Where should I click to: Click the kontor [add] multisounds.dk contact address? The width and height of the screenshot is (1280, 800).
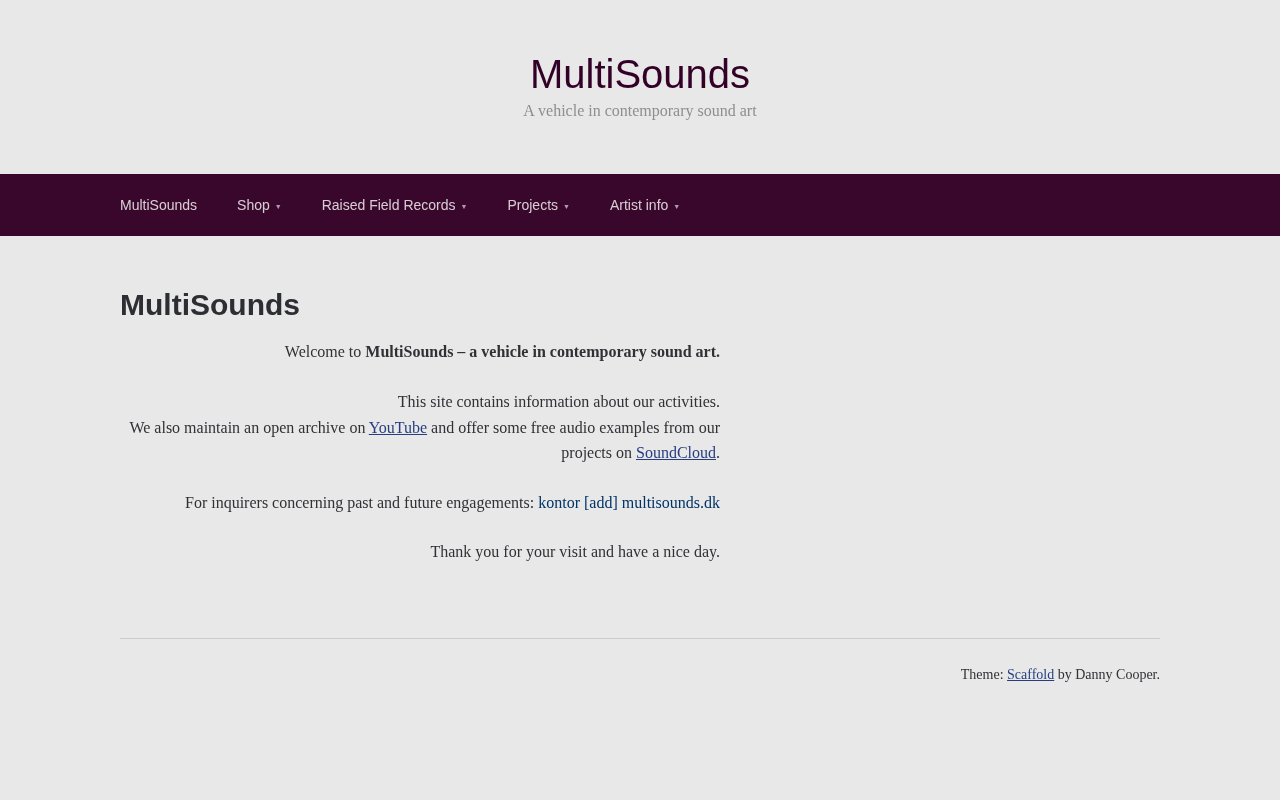(629, 503)
